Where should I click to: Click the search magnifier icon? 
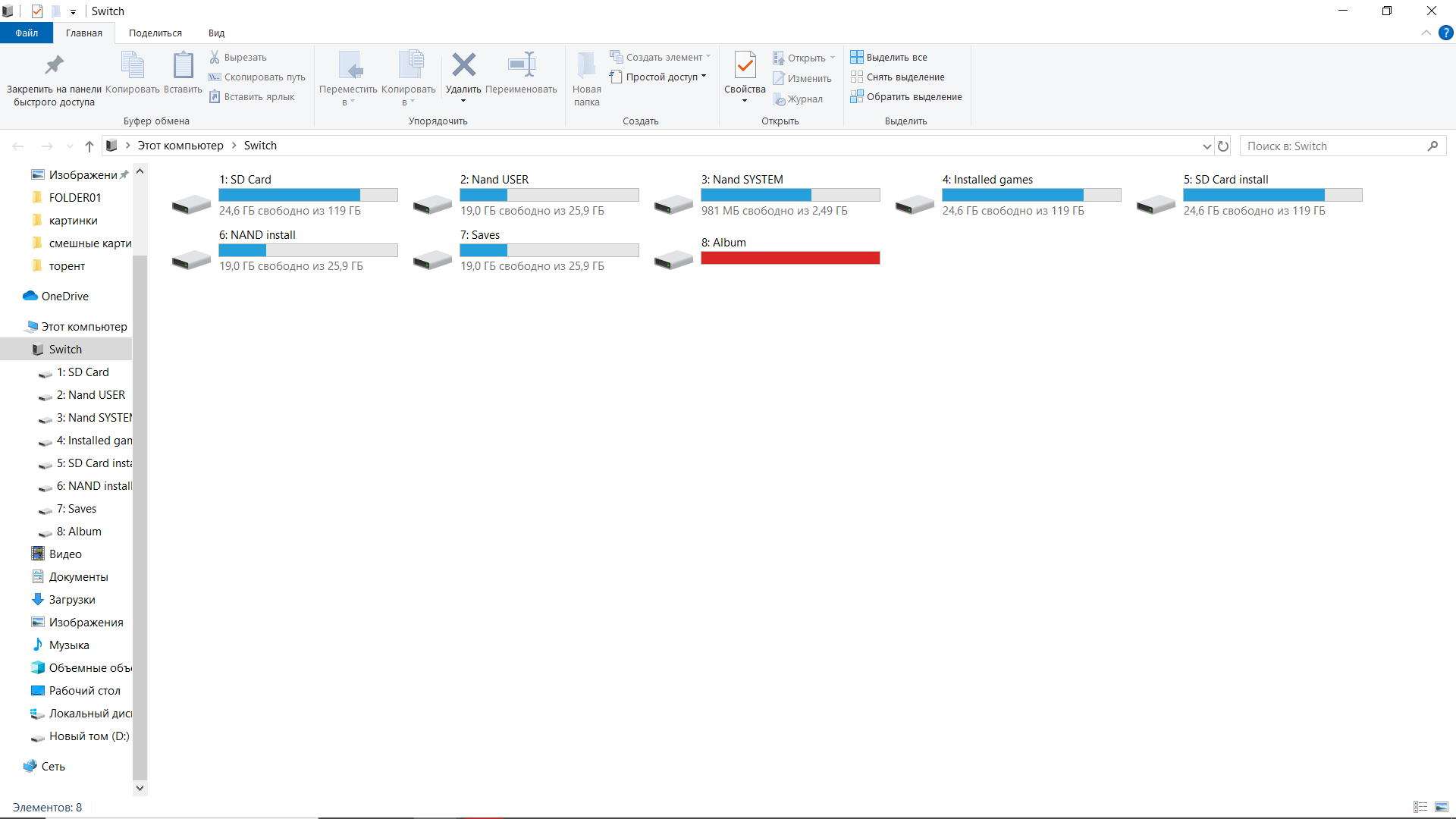(x=1432, y=146)
